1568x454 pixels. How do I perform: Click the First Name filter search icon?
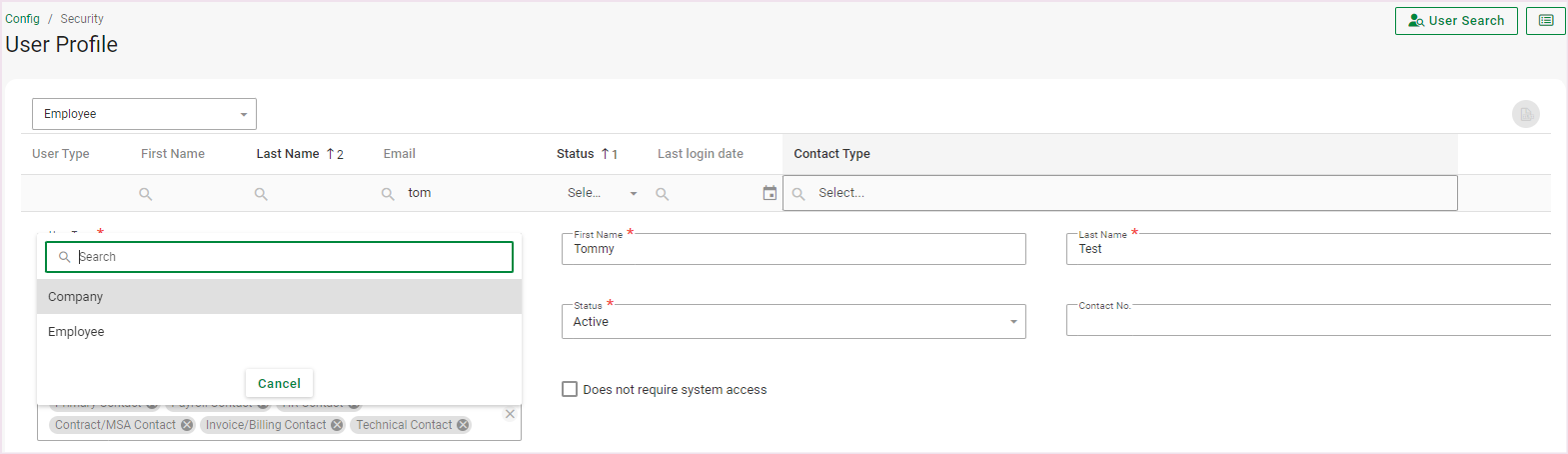146,194
